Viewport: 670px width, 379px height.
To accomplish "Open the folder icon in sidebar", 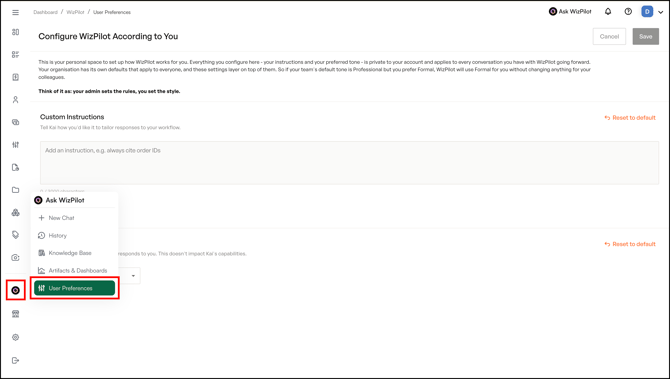I will (x=15, y=190).
